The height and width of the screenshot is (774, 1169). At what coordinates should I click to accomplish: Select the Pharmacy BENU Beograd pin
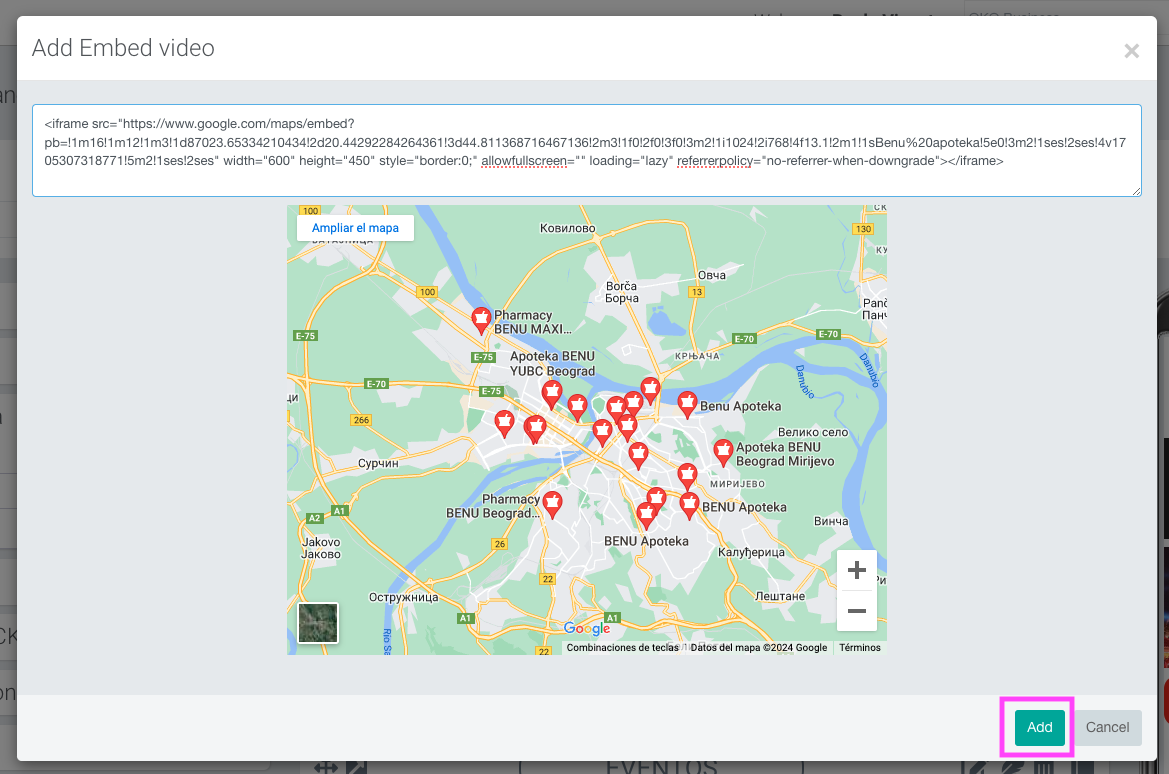click(x=552, y=505)
